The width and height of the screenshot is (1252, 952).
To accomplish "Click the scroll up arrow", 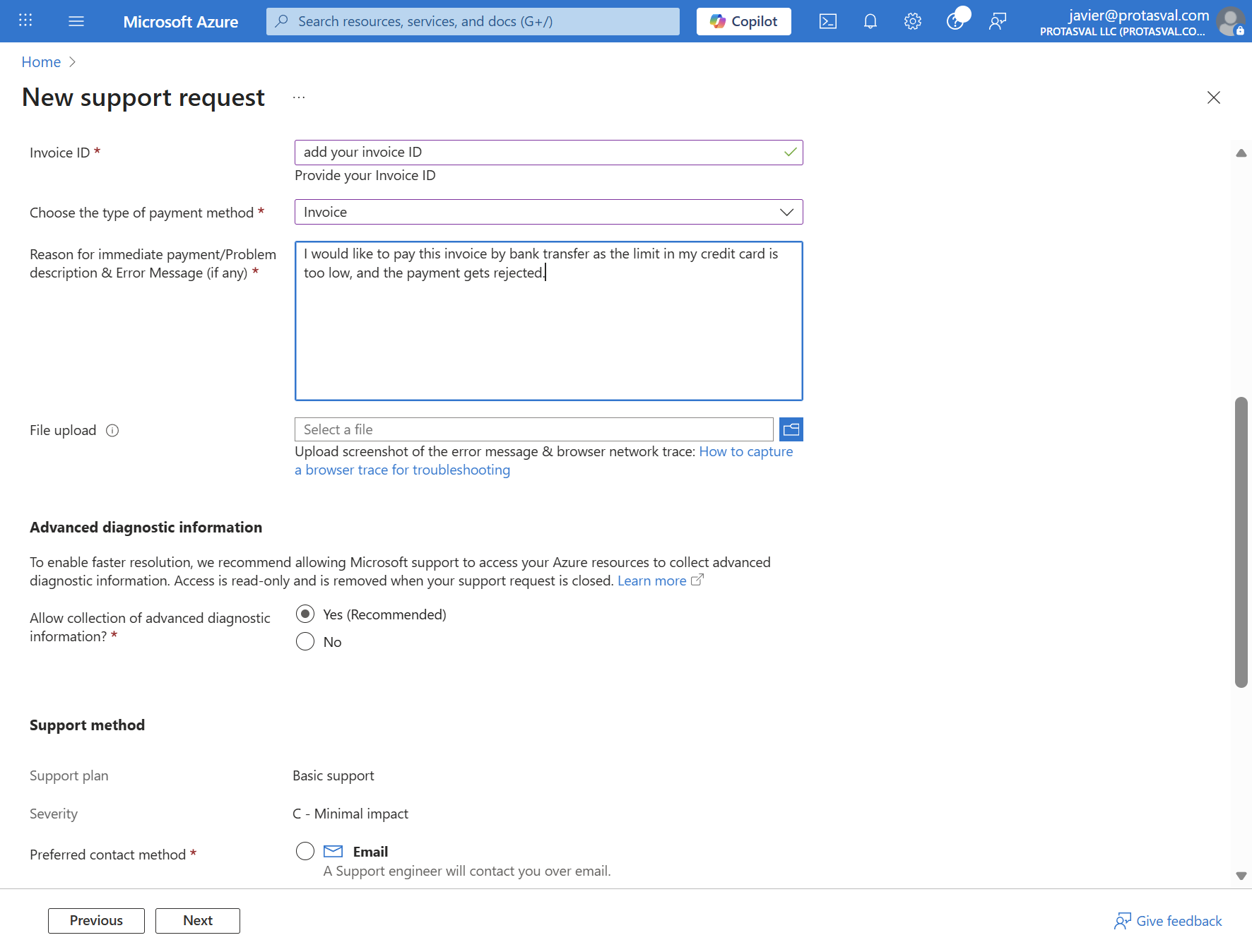I will point(1241,153).
